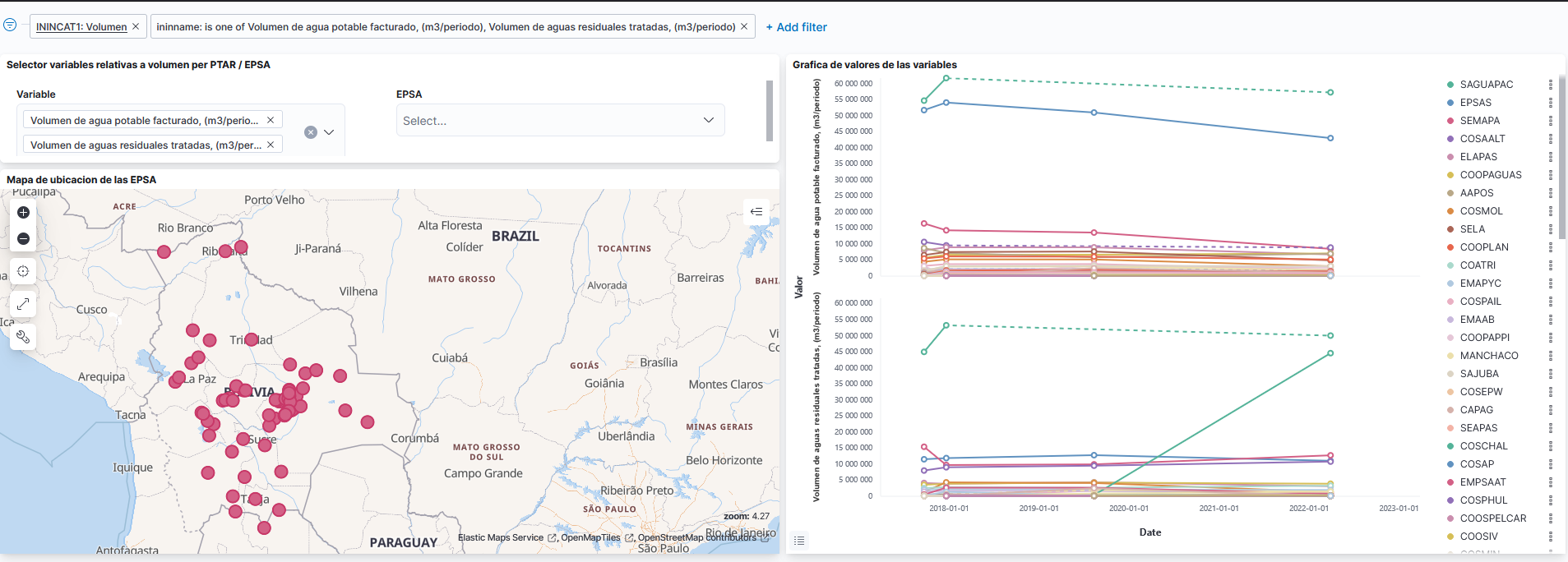The height and width of the screenshot is (562, 1568).
Task: Open the EPSA select dropdown
Action: [x=559, y=120]
